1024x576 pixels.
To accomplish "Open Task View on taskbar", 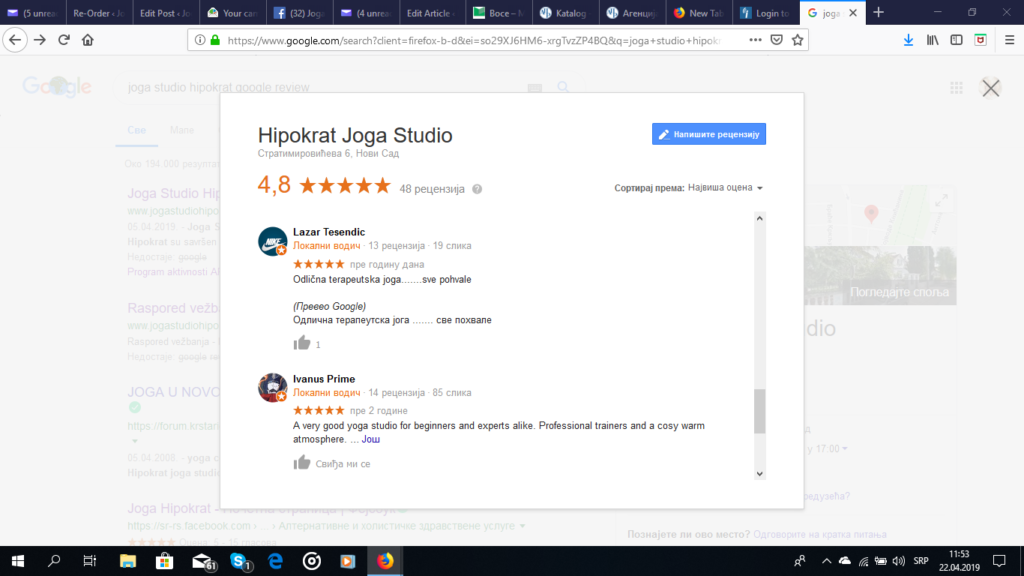I will (x=89, y=561).
